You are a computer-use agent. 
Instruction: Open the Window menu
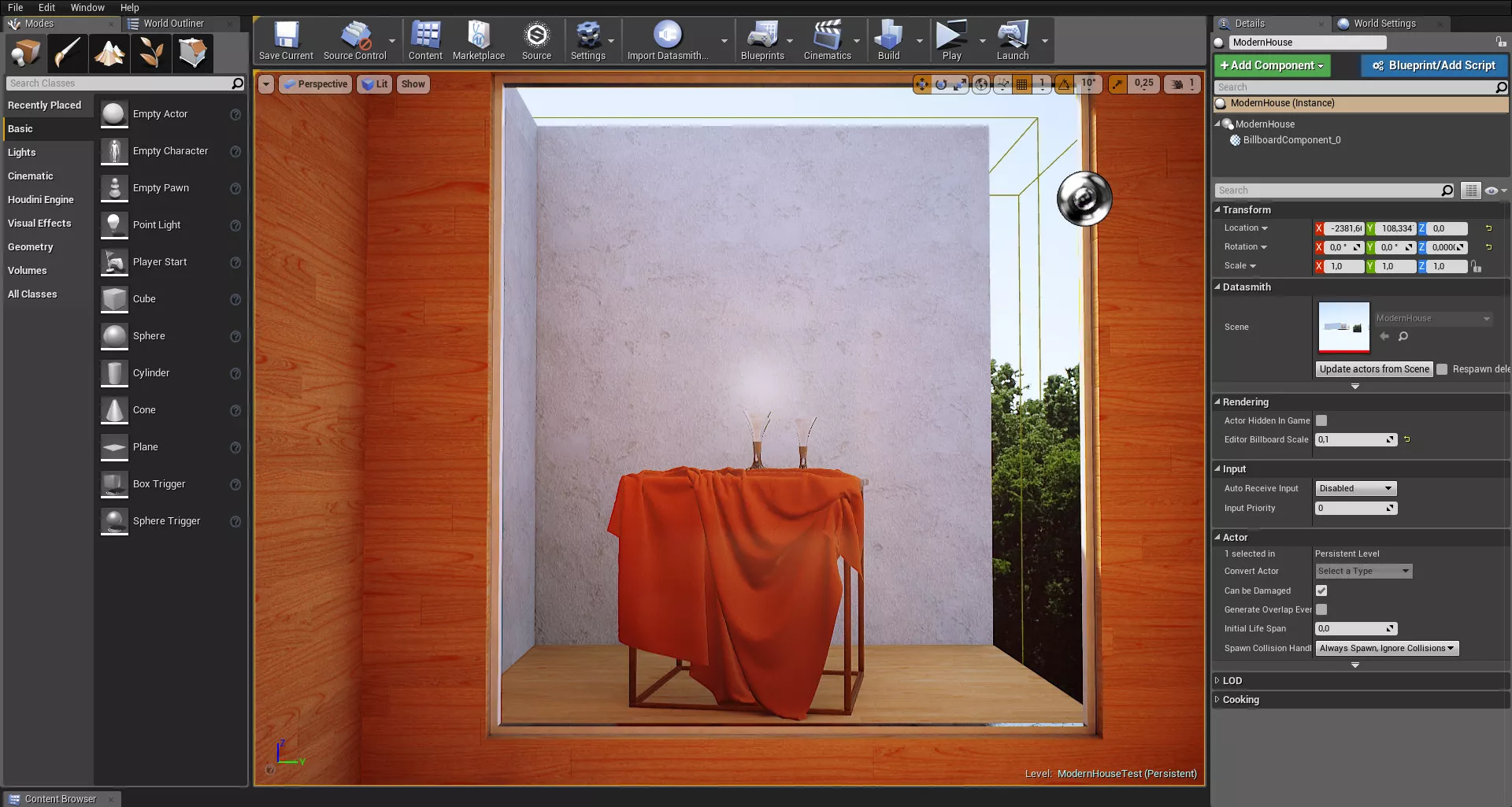(87, 7)
